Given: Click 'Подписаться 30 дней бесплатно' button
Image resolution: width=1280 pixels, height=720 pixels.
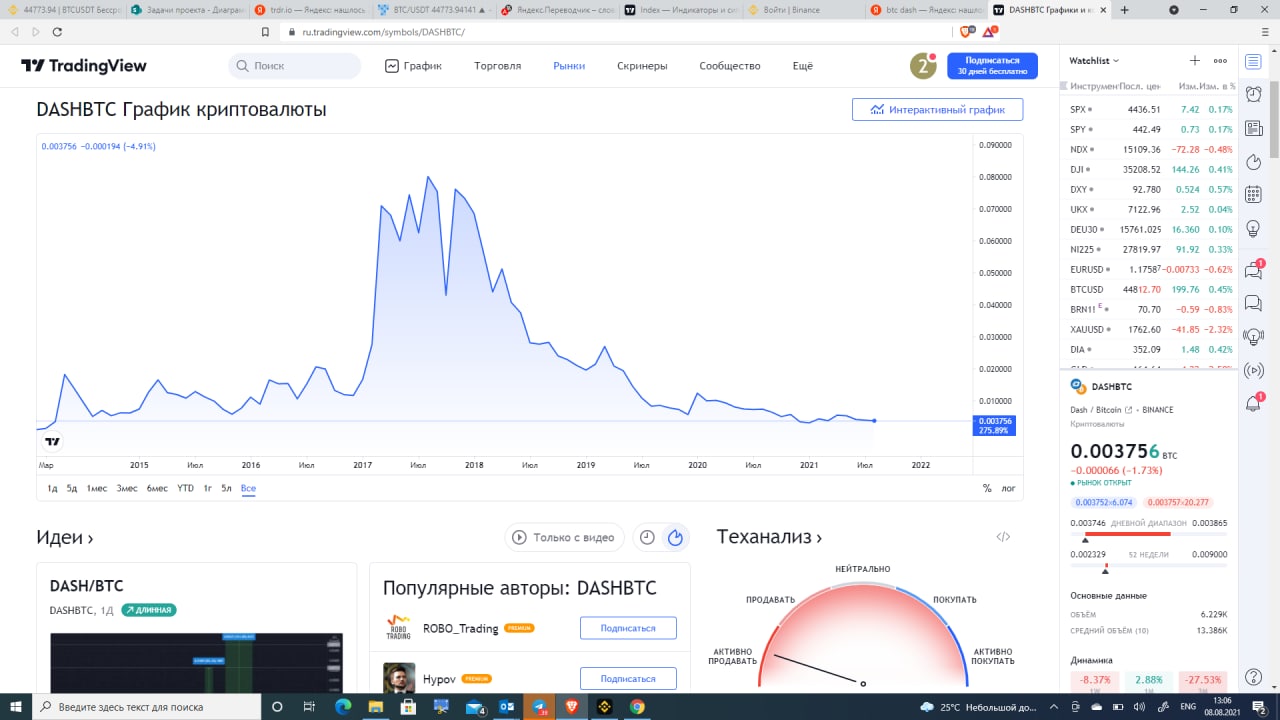Looking at the screenshot, I should [992, 66].
